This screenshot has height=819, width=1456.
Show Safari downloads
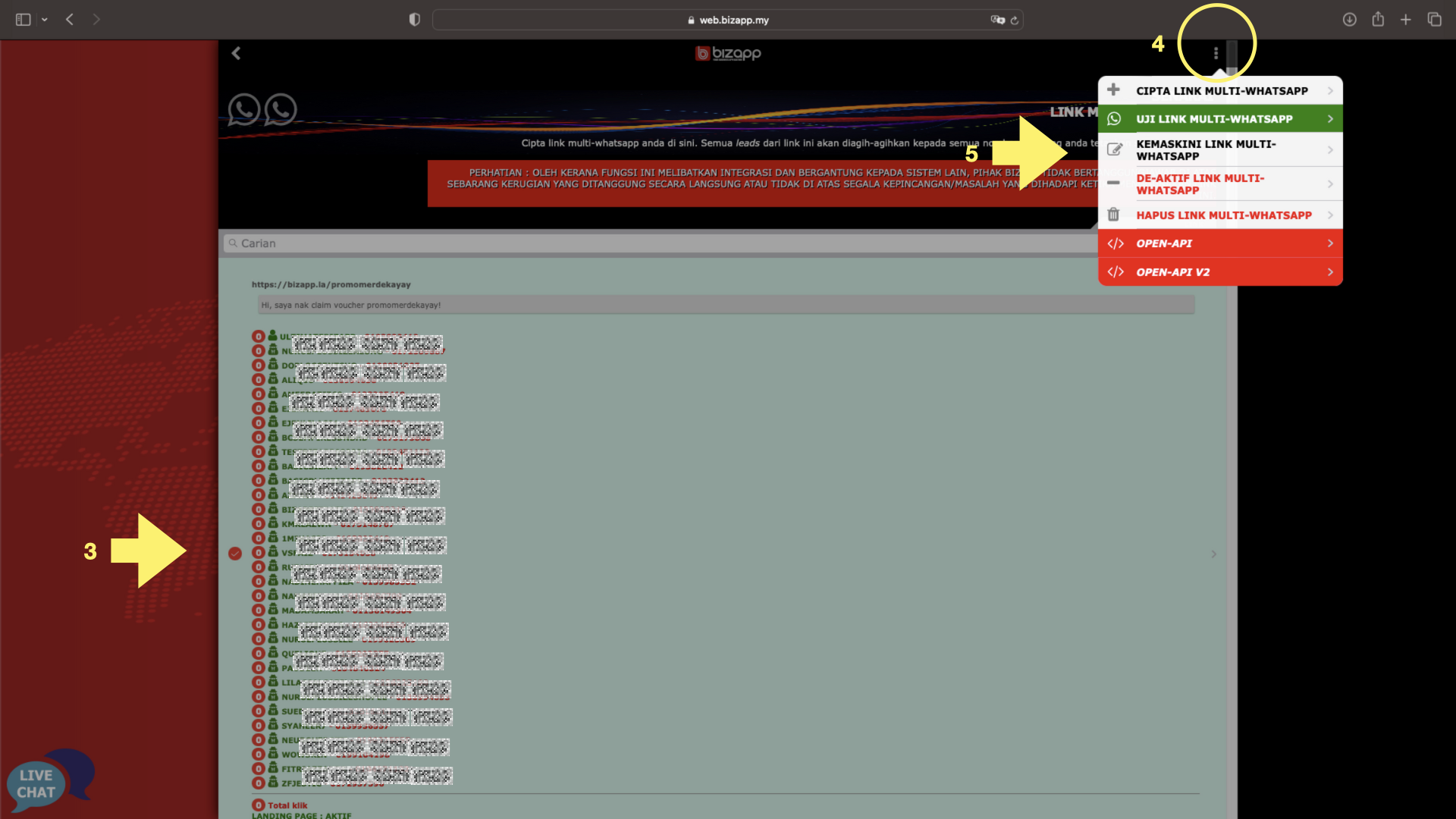(1349, 20)
